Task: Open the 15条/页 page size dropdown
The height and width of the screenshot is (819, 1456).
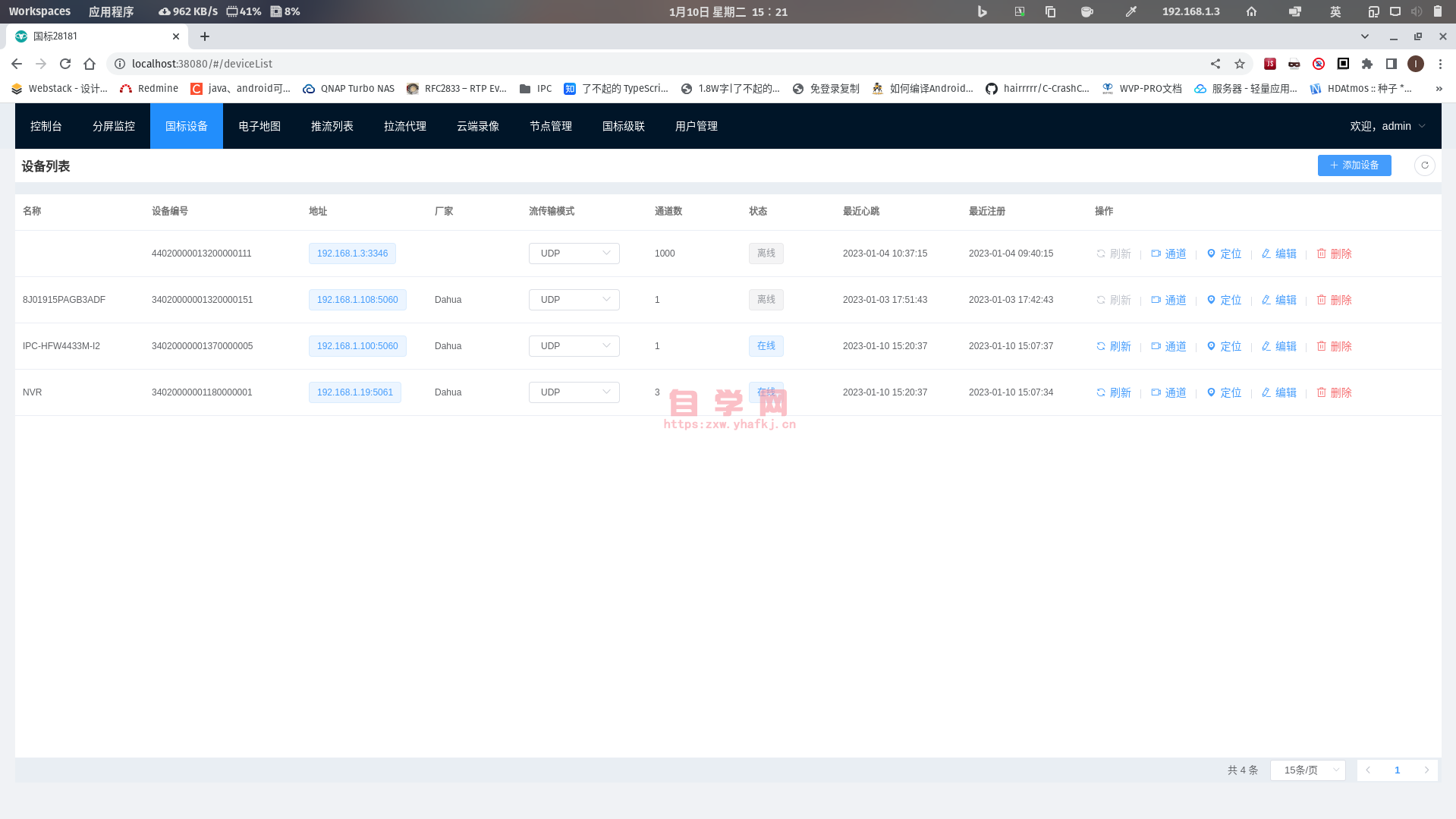Action: click(x=1308, y=770)
